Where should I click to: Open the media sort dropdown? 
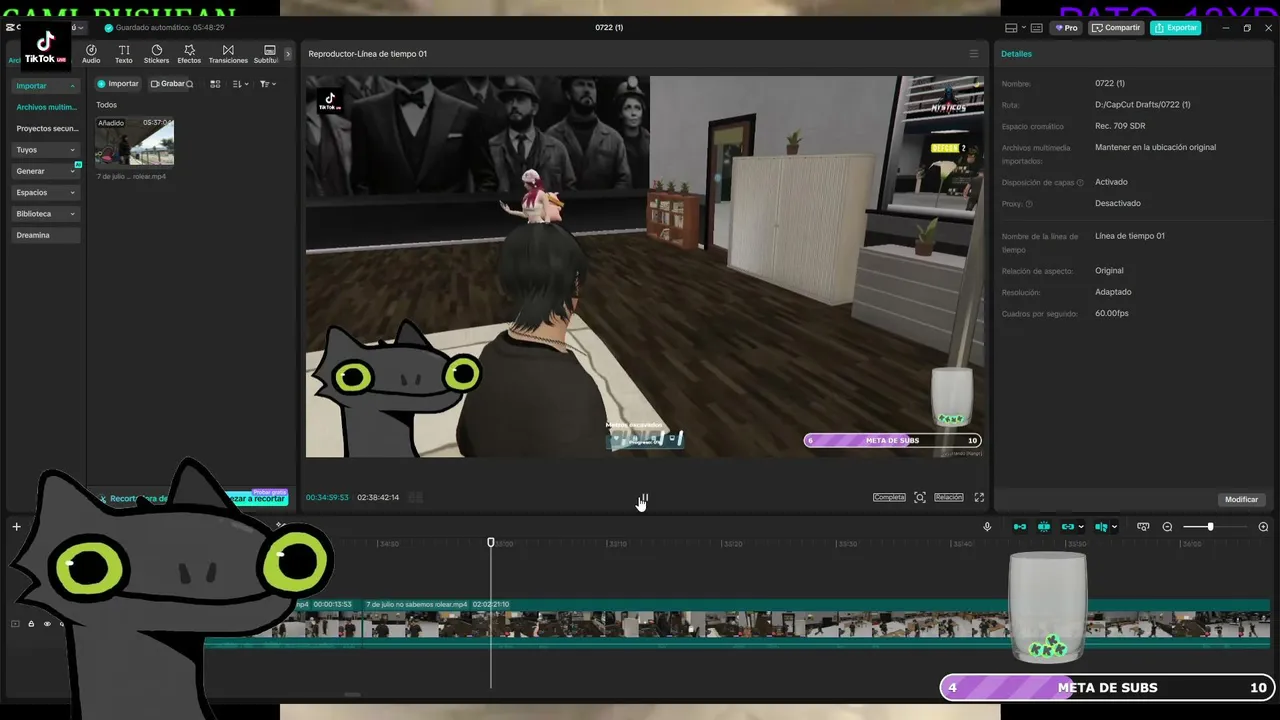click(x=240, y=84)
